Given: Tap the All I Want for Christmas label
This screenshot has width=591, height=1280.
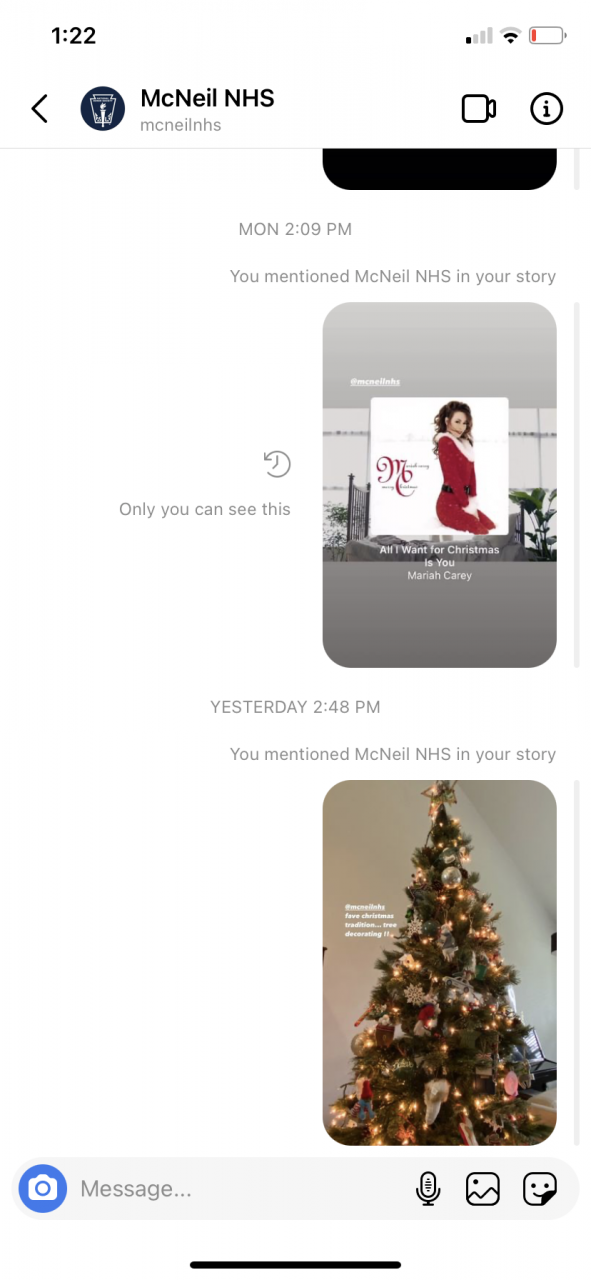Looking at the screenshot, I should pos(439,556).
